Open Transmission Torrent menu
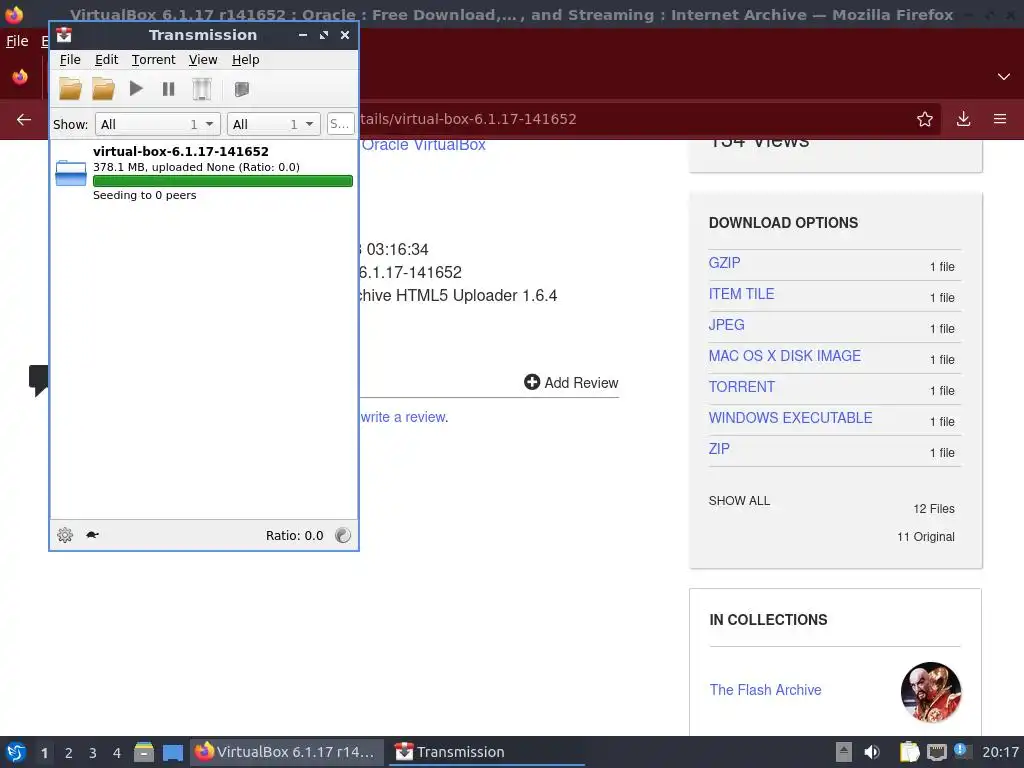The image size is (1024, 768). pyautogui.click(x=153, y=59)
